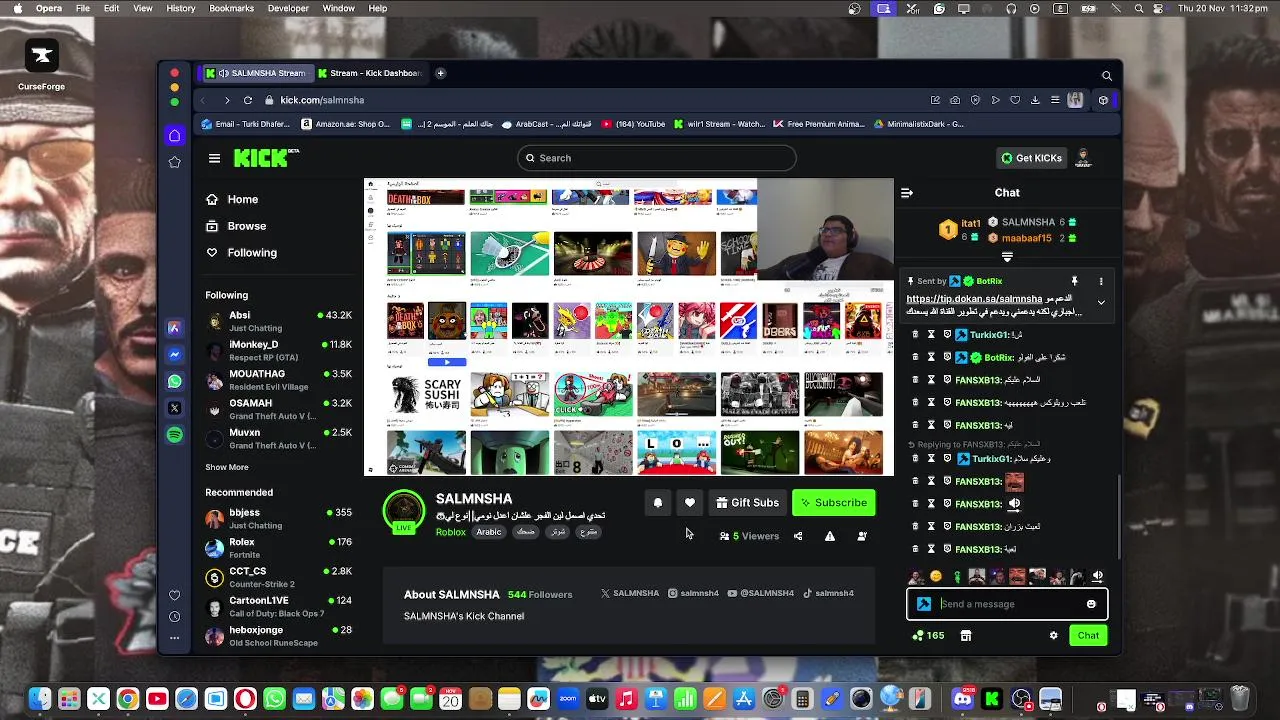Toggle stream notification bell
The width and height of the screenshot is (1280, 720).
click(657, 503)
